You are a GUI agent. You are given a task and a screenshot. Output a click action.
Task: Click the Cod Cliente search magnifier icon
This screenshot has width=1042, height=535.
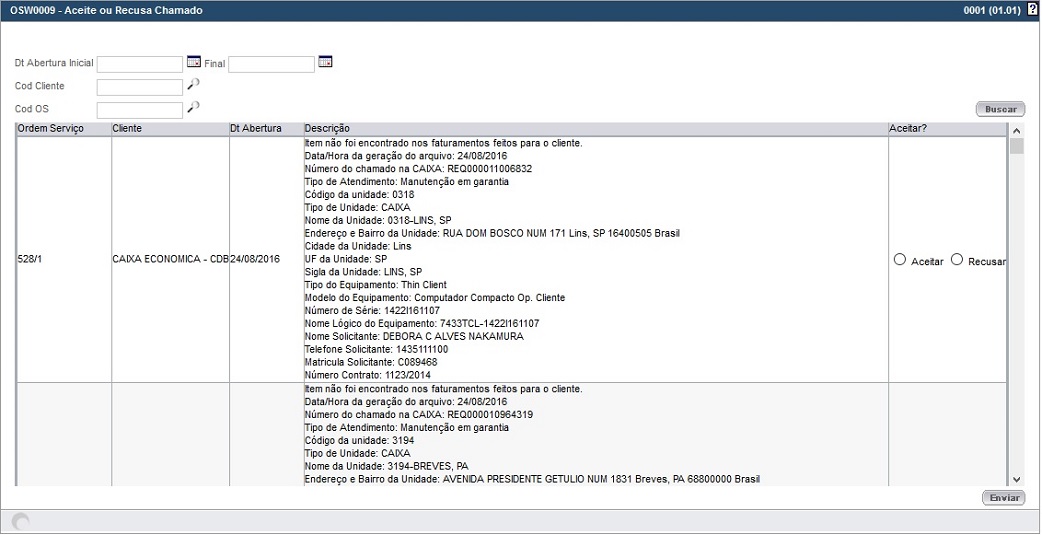click(x=193, y=85)
